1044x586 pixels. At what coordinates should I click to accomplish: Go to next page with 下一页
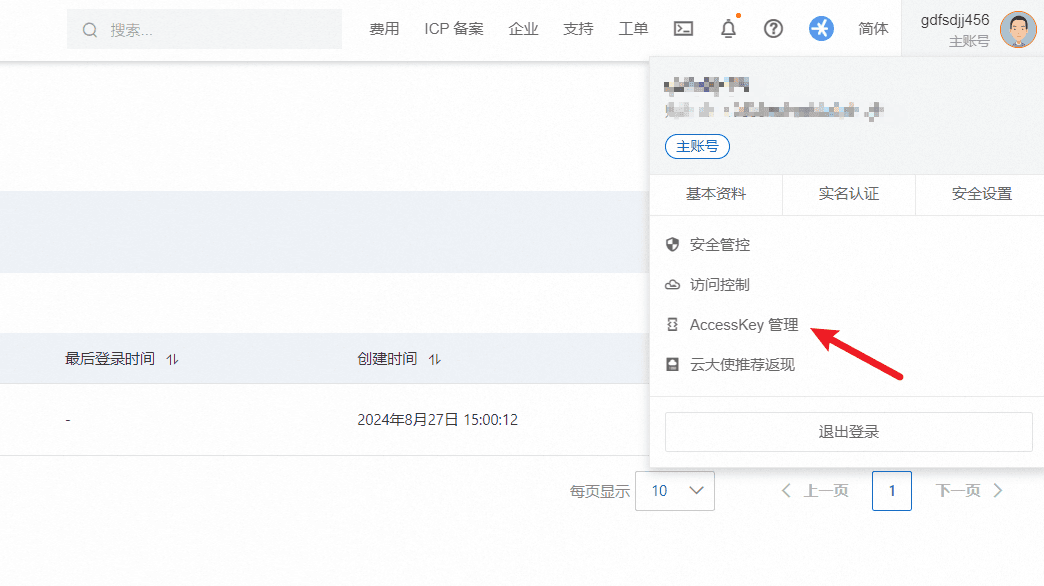point(969,491)
